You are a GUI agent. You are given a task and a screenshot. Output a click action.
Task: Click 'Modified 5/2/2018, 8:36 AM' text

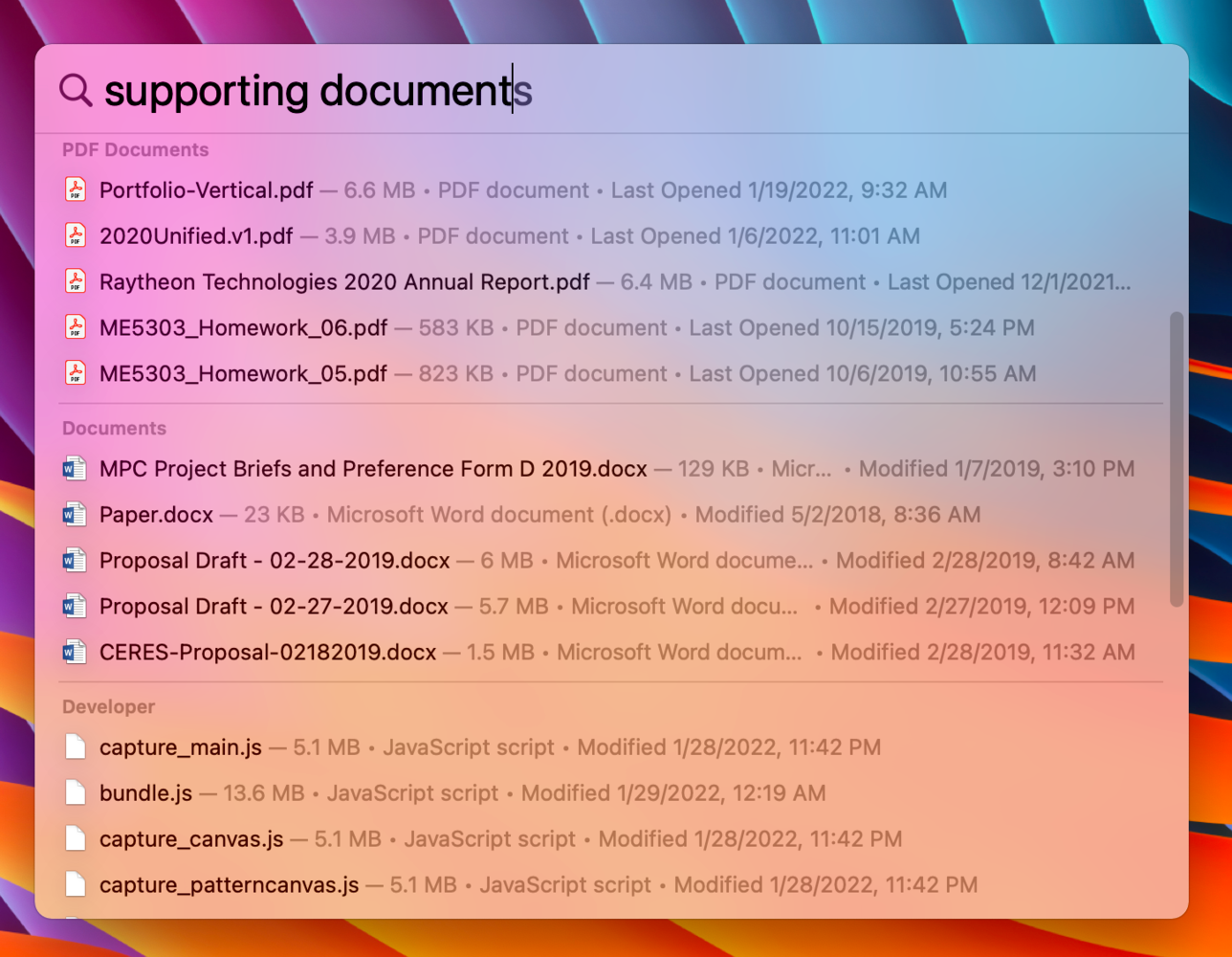tap(838, 514)
